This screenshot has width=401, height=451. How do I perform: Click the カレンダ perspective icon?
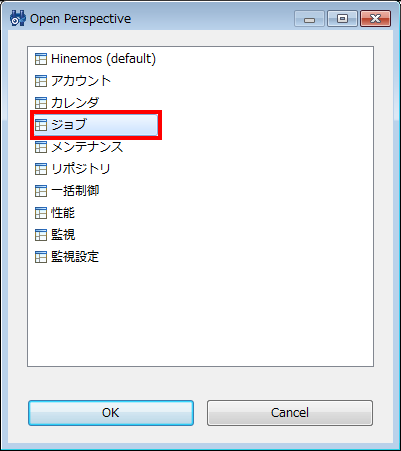coord(41,103)
